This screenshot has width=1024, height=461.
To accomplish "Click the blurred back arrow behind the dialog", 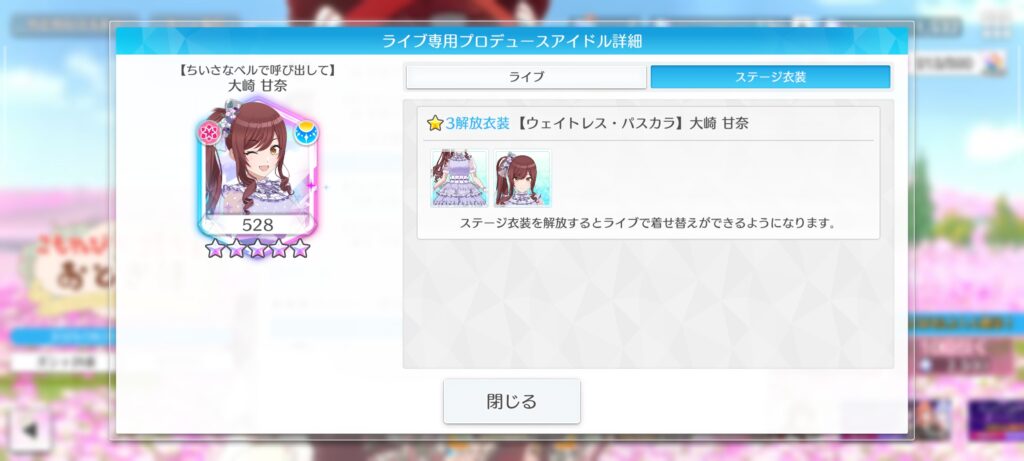I will coord(29,431).
